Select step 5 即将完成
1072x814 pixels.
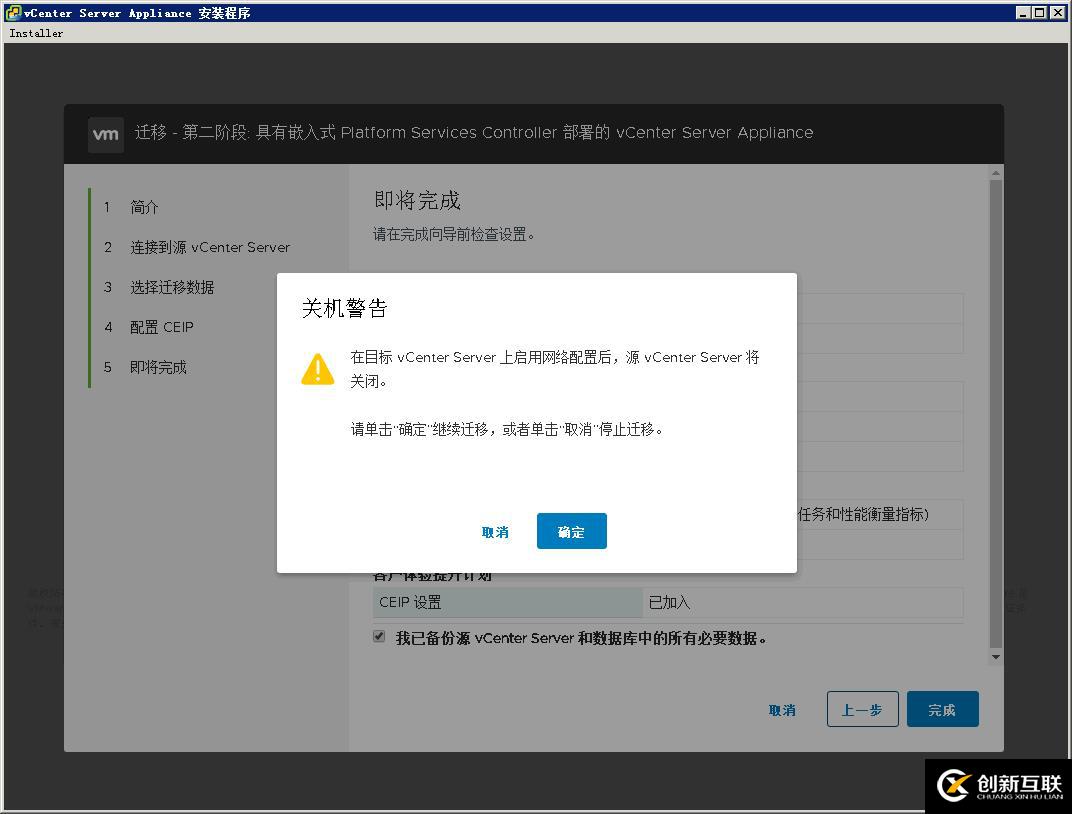(158, 367)
